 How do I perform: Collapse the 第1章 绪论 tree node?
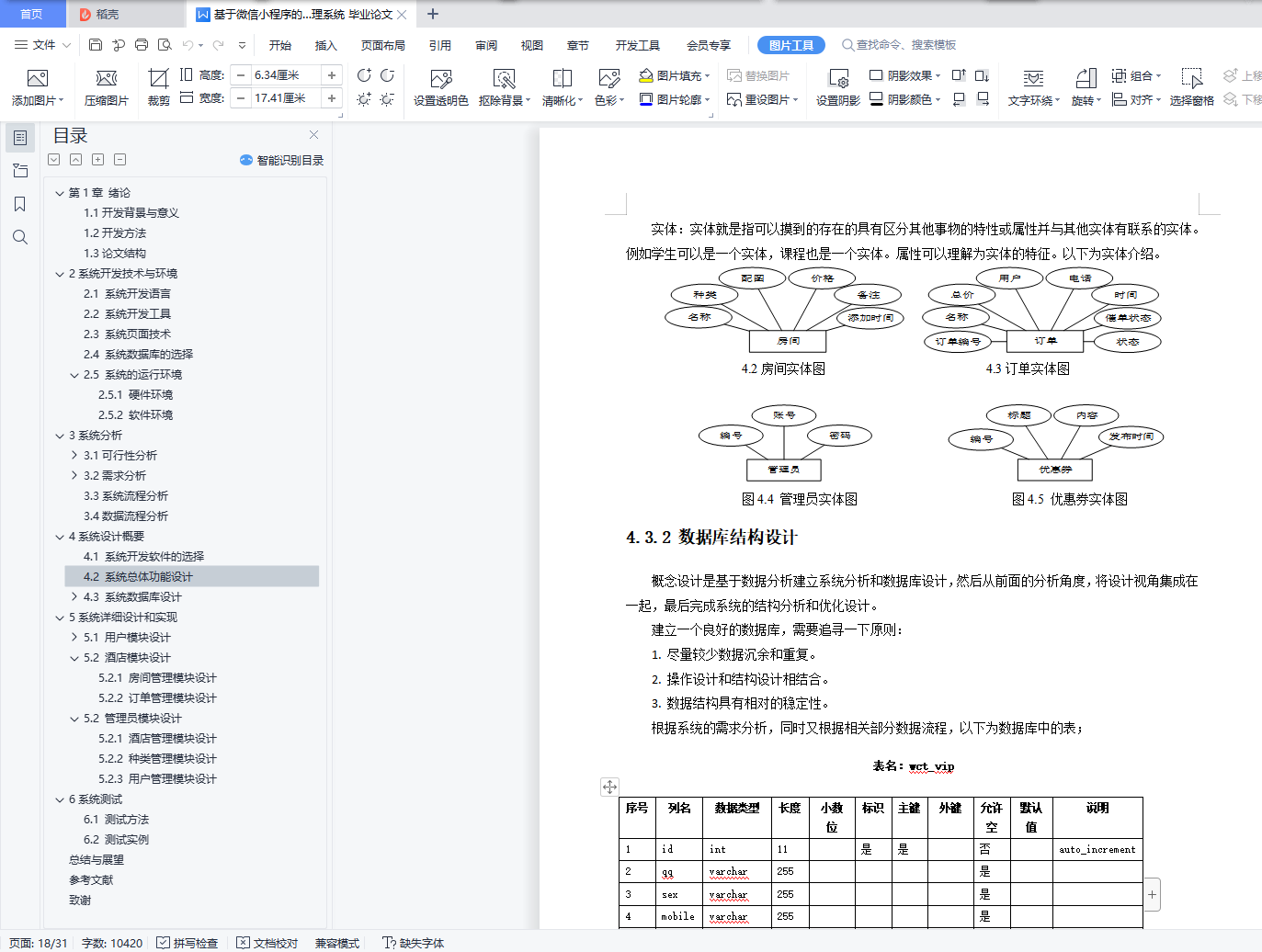click(x=60, y=193)
